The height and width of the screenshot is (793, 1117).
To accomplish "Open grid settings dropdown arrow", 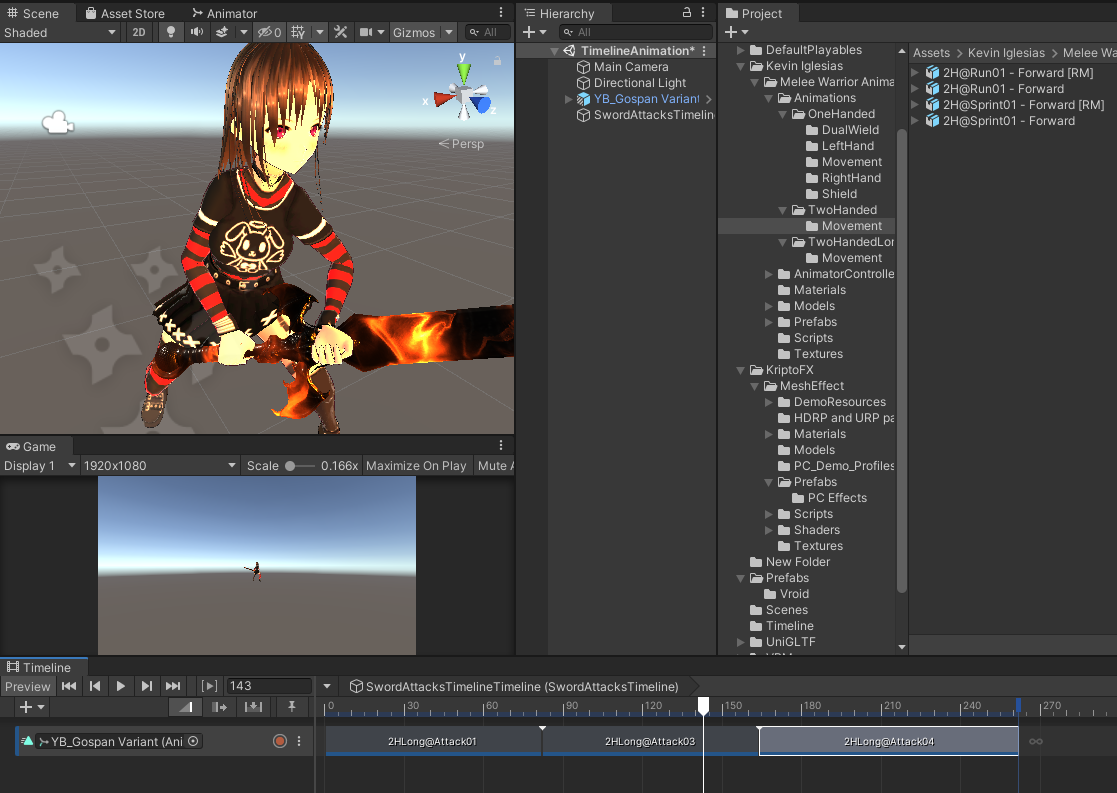I will coord(320,32).
